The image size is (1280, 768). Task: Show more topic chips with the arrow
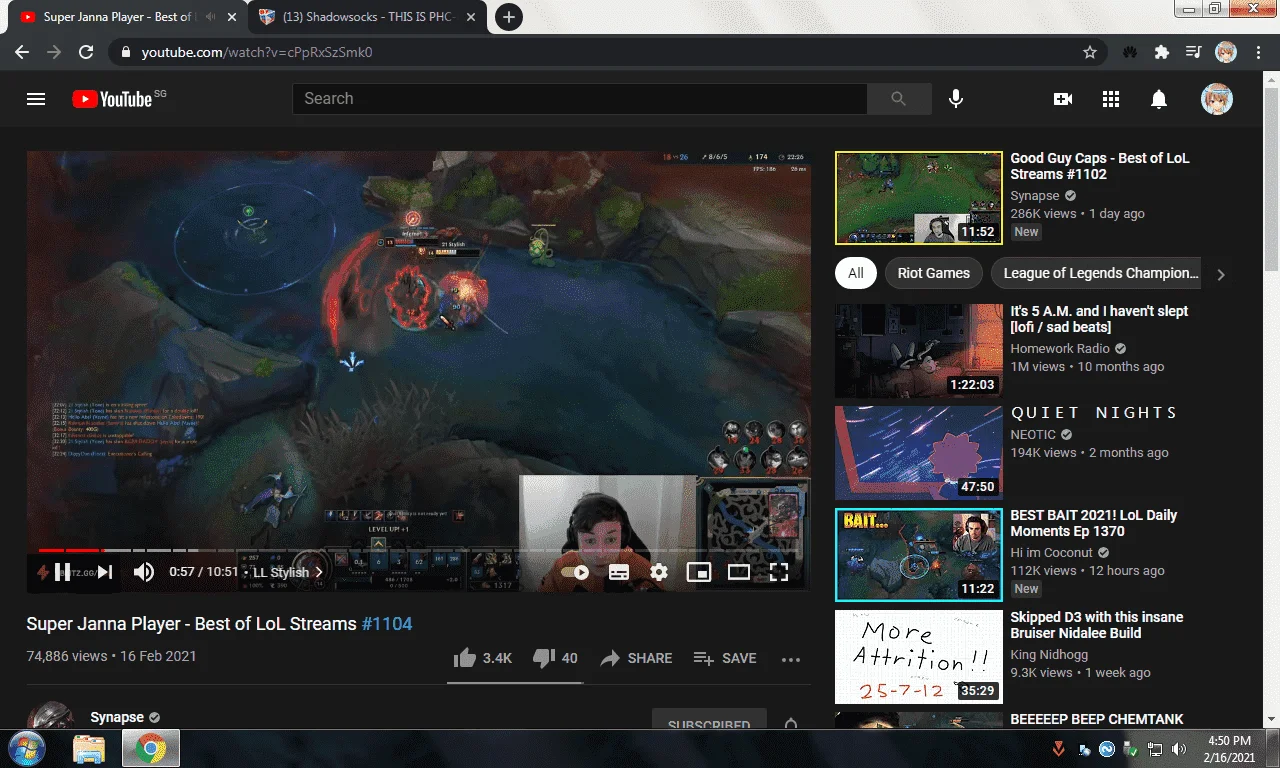pyautogui.click(x=1220, y=274)
